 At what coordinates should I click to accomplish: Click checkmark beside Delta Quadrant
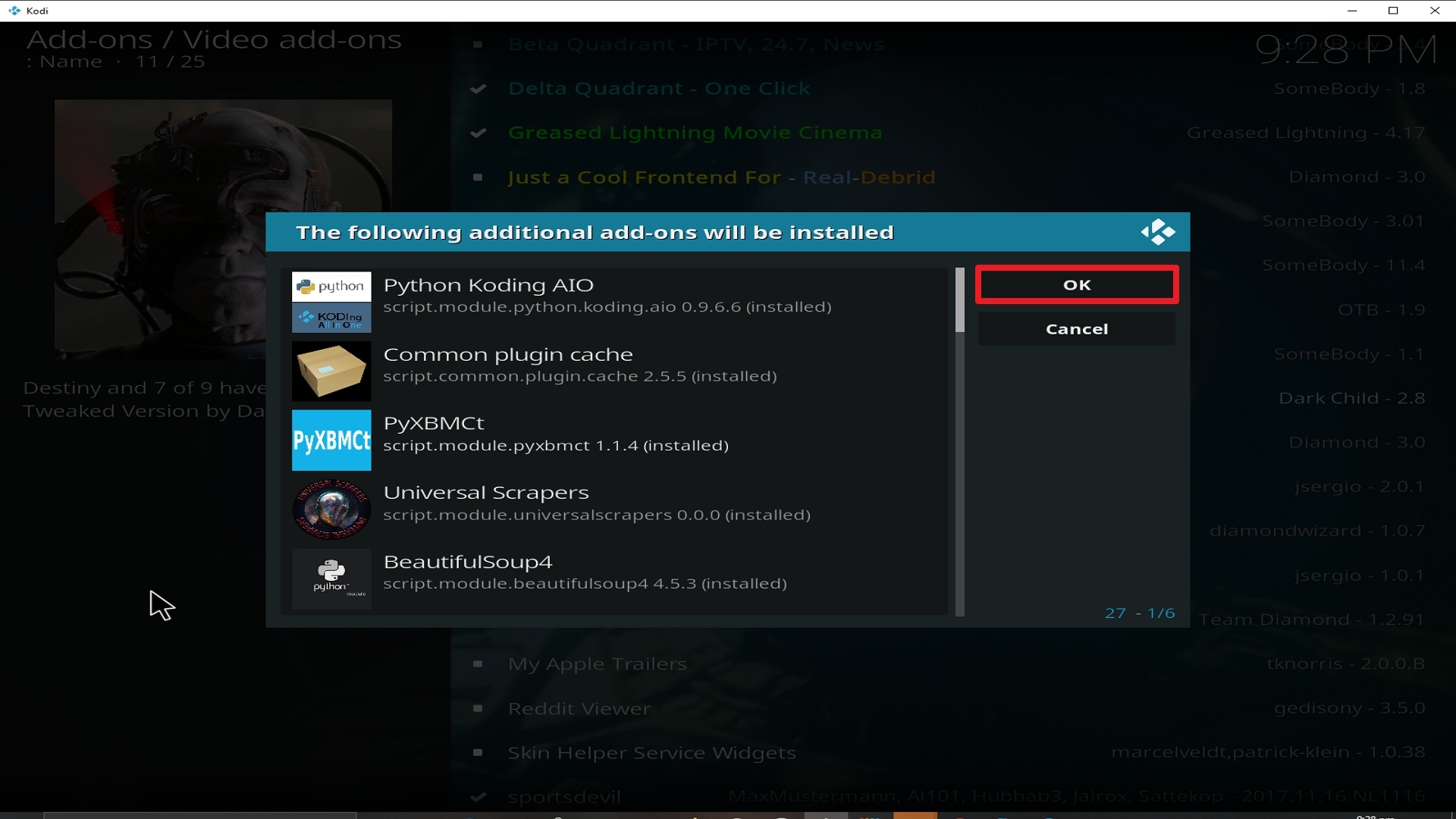(478, 89)
